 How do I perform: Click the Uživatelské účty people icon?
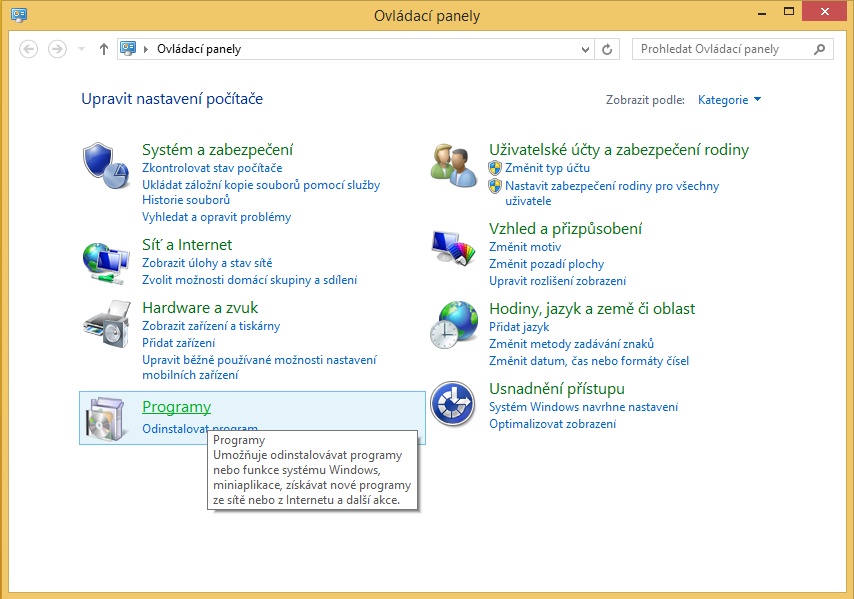pos(453,164)
